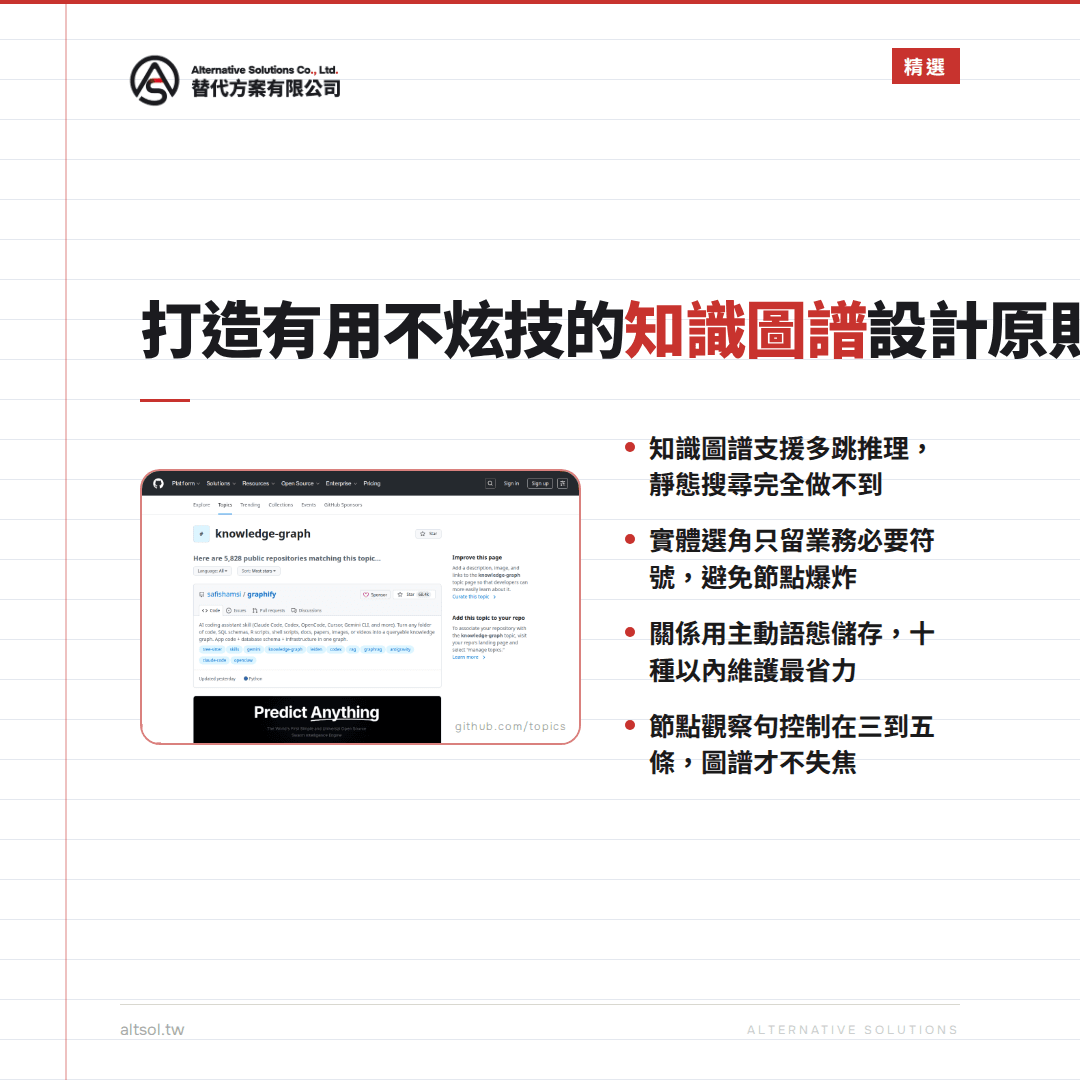
Task: Click the codex topic tag
Action: tap(336, 650)
